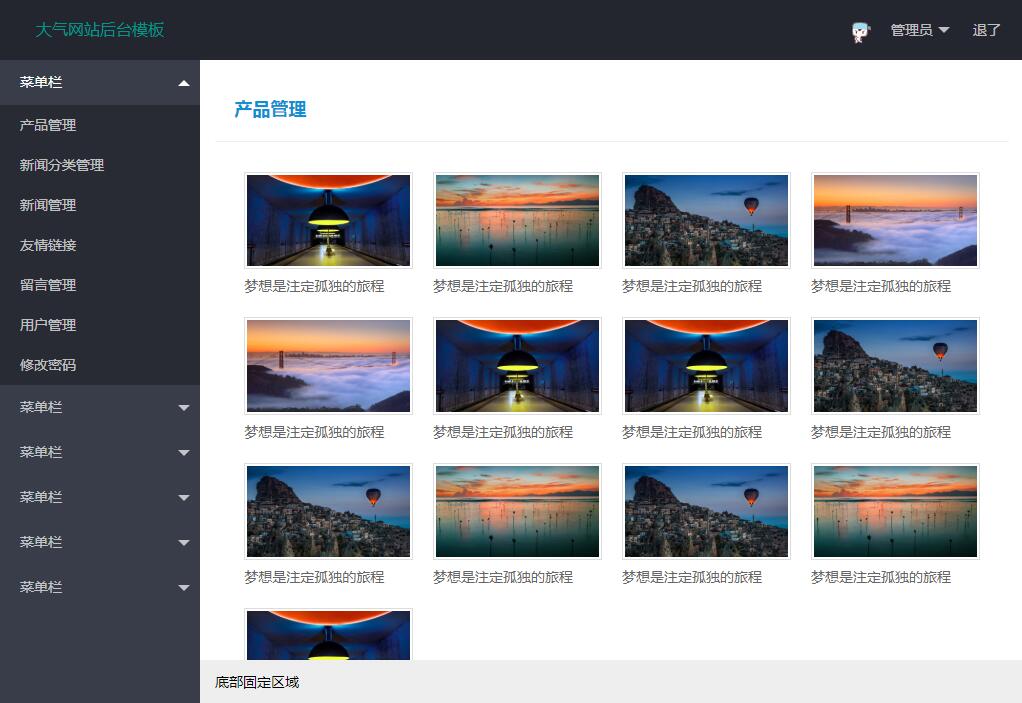Viewport: 1022px width, 703px height.
Task: Expand the bottom-most 菜单栏 section
Action: [100, 587]
